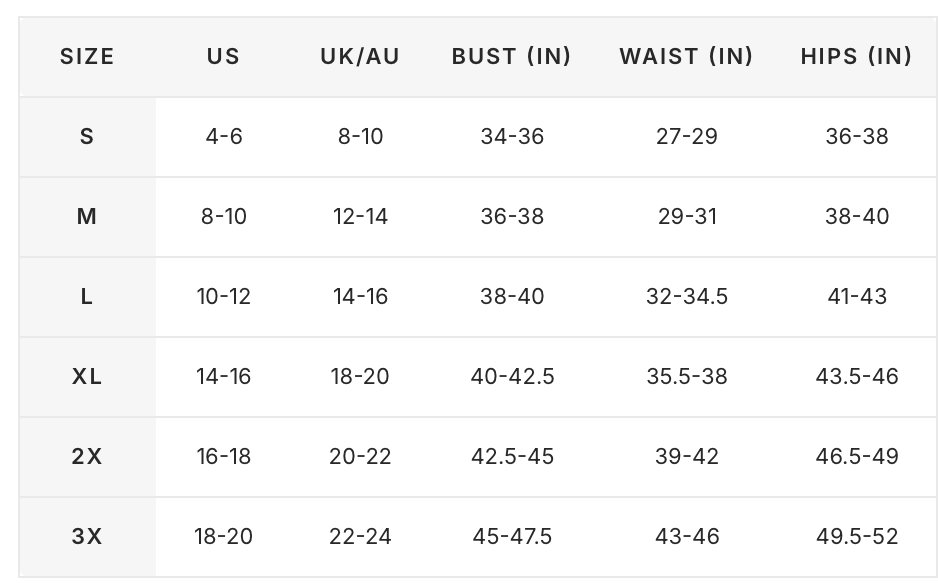This screenshot has width=938, height=588.
Task: Click the 43.5-46 hips value
Action: coord(857,377)
